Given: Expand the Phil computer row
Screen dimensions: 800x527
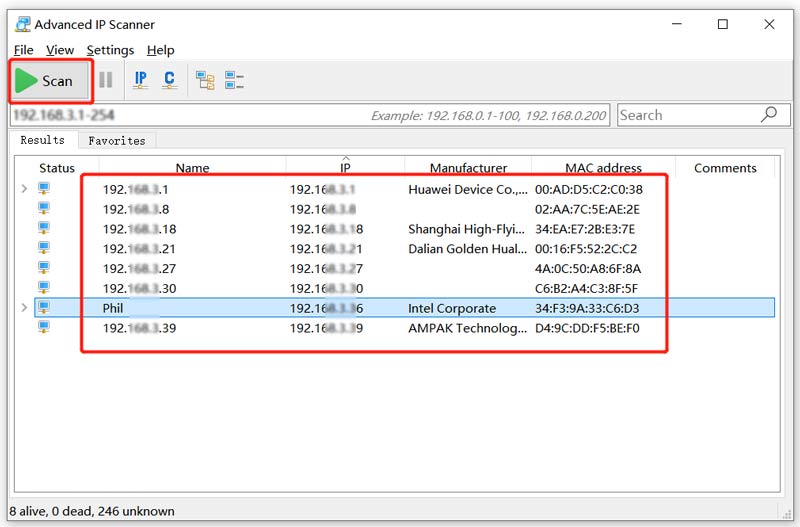Looking at the screenshot, I should 23,308.
